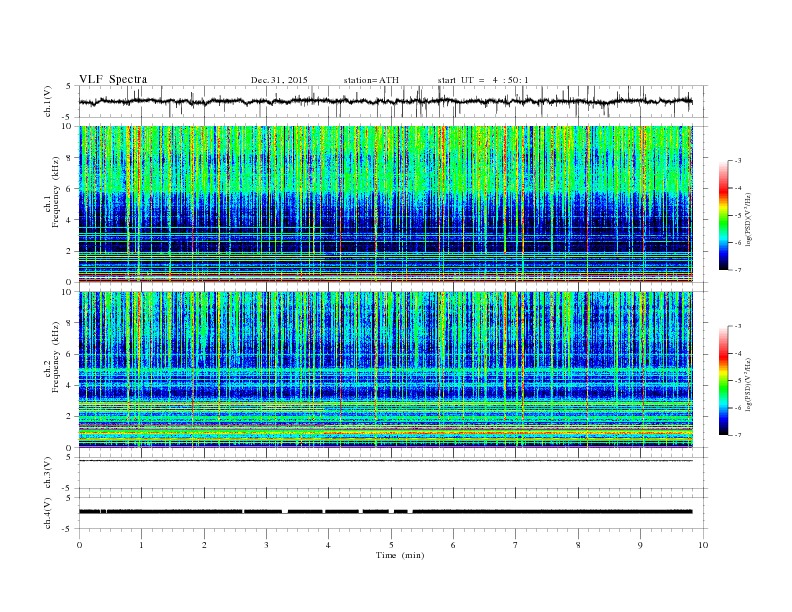Click time-axis tick label "0"

79,545
